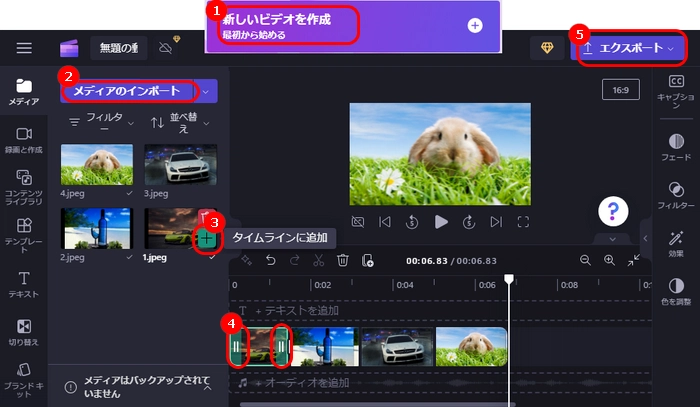Rewind 5 seconds

point(412,222)
